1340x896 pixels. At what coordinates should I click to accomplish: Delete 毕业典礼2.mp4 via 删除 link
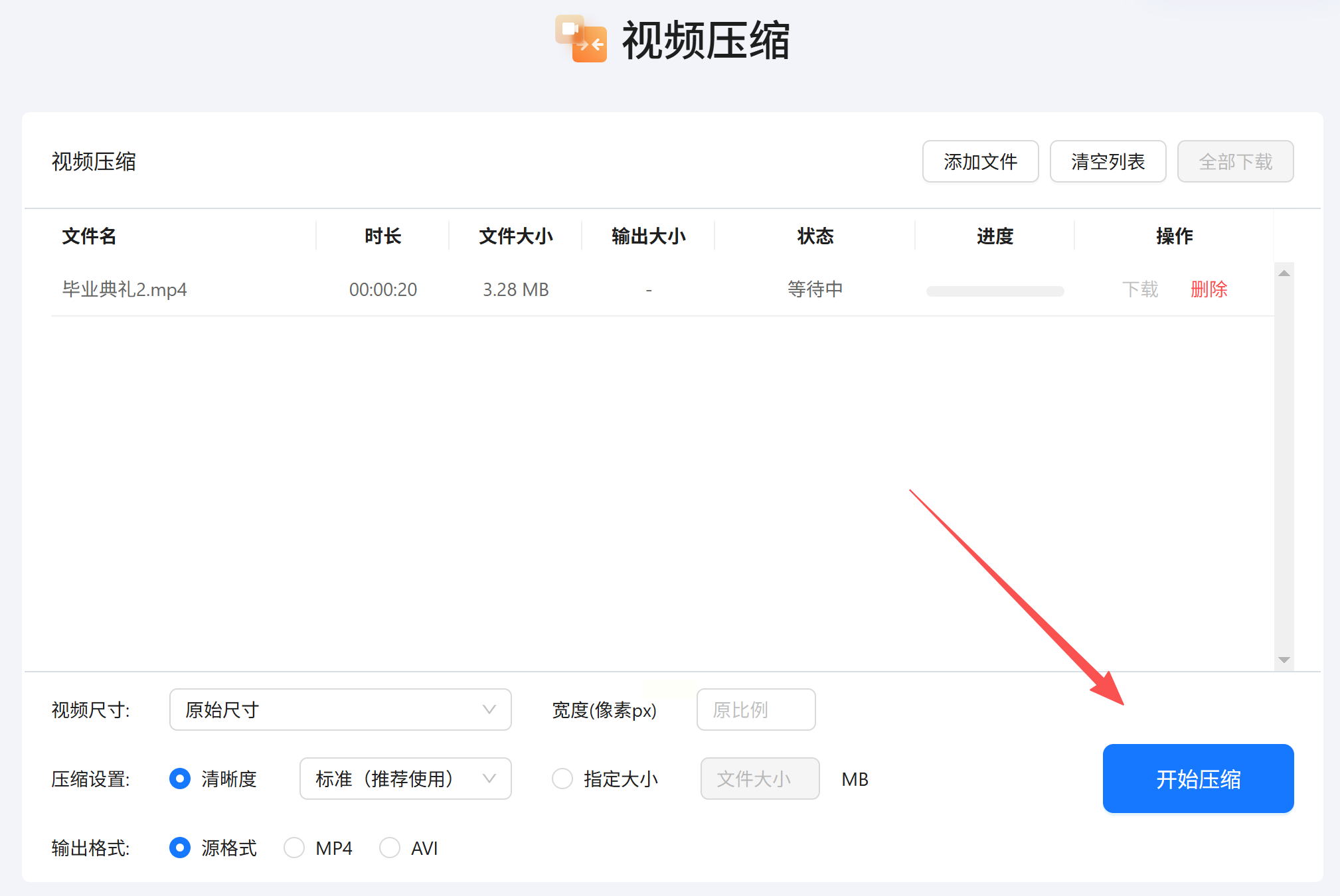(x=1209, y=289)
